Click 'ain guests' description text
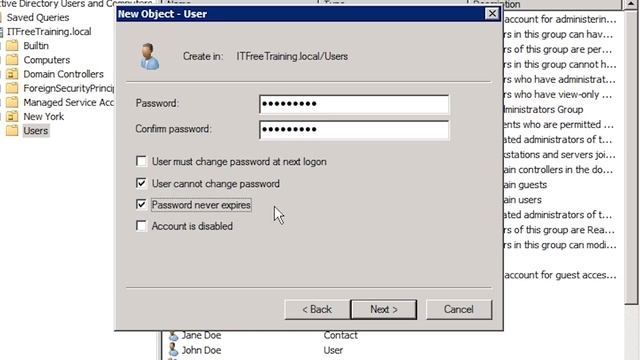The height and width of the screenshot is (360, 640). point(525,185)
